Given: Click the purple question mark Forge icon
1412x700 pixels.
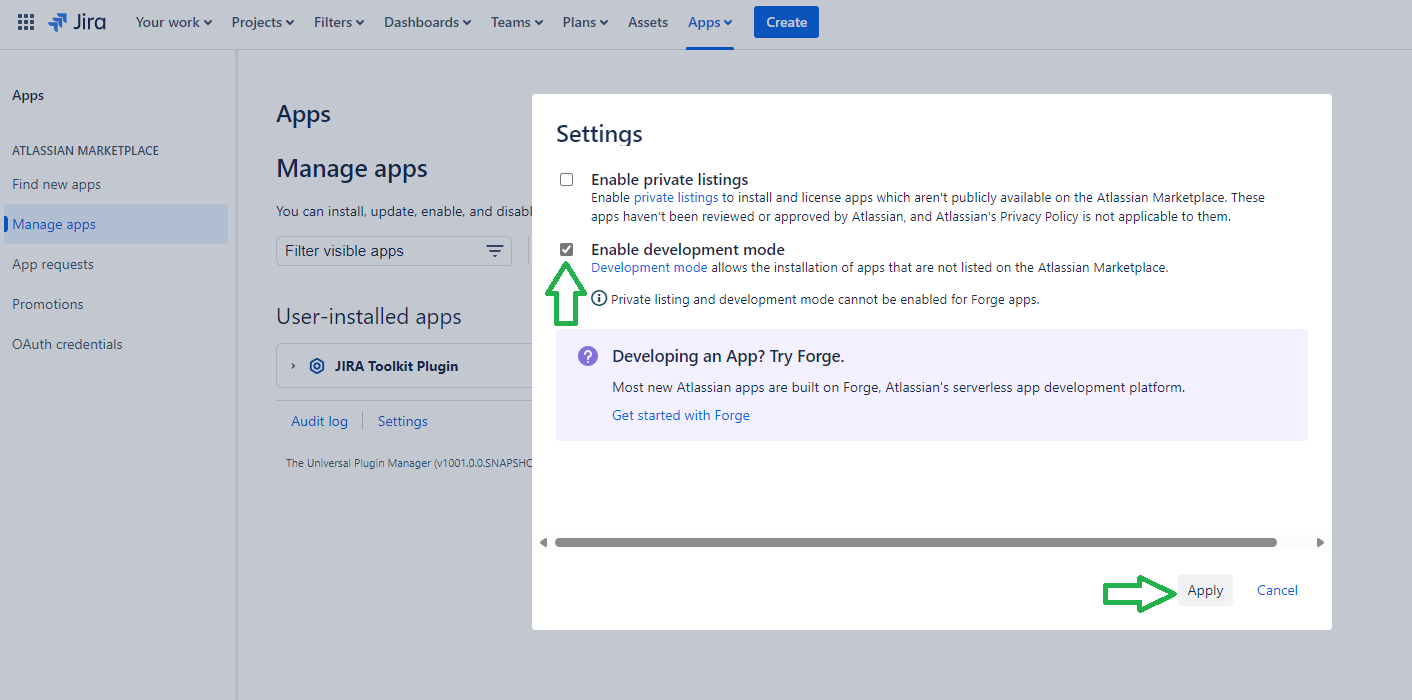Looking at the screenshot, I should 588,356.
